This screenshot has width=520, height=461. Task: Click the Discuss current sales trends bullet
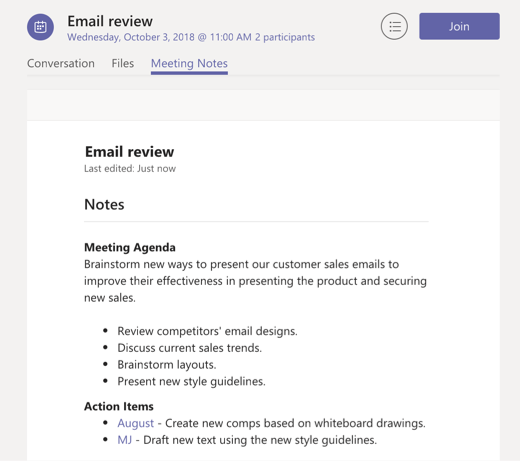pos(190,348)
